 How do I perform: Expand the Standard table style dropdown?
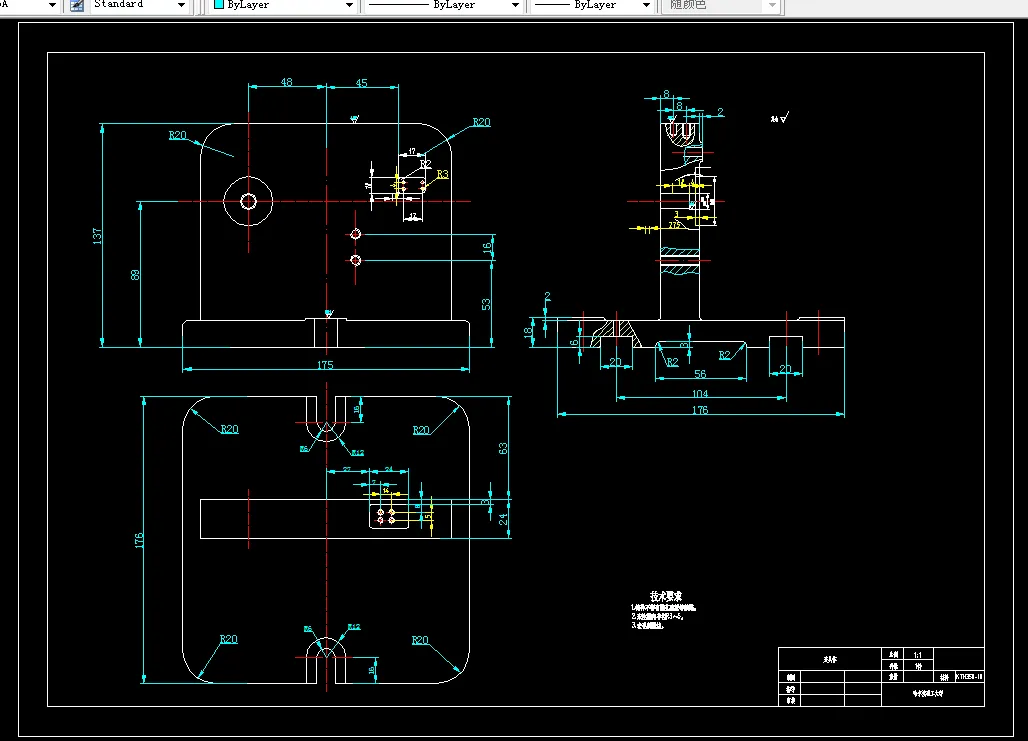coord(182,5)
